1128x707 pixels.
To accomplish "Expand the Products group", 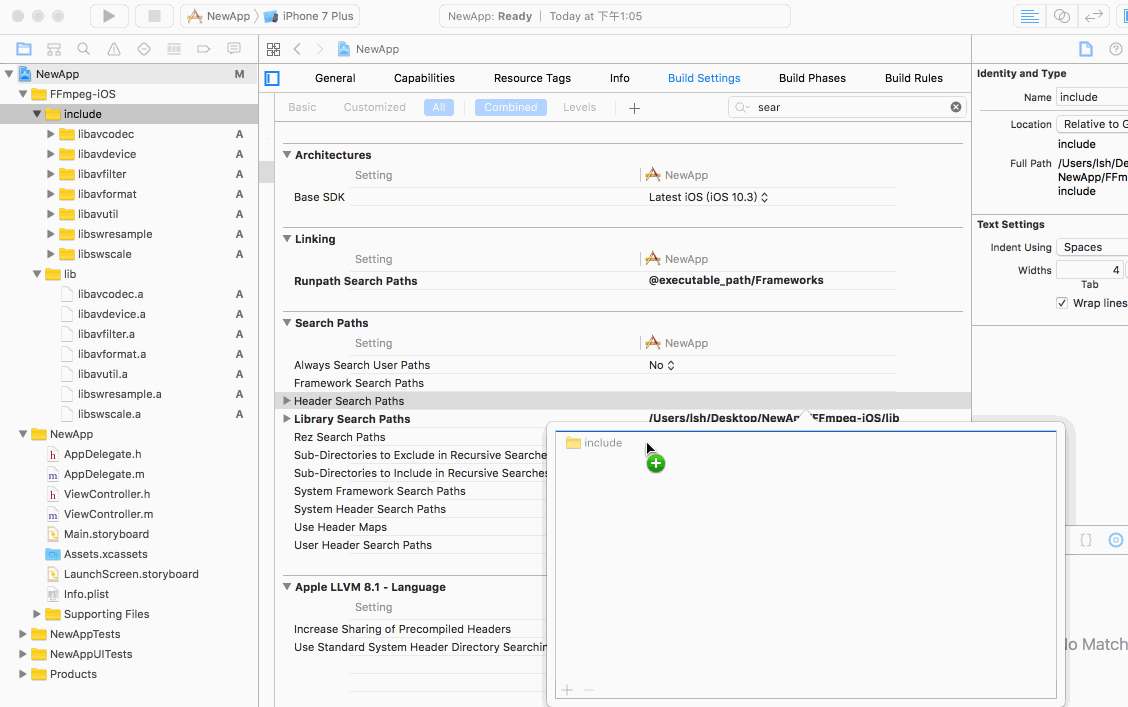I will click(x=23, y=674).
